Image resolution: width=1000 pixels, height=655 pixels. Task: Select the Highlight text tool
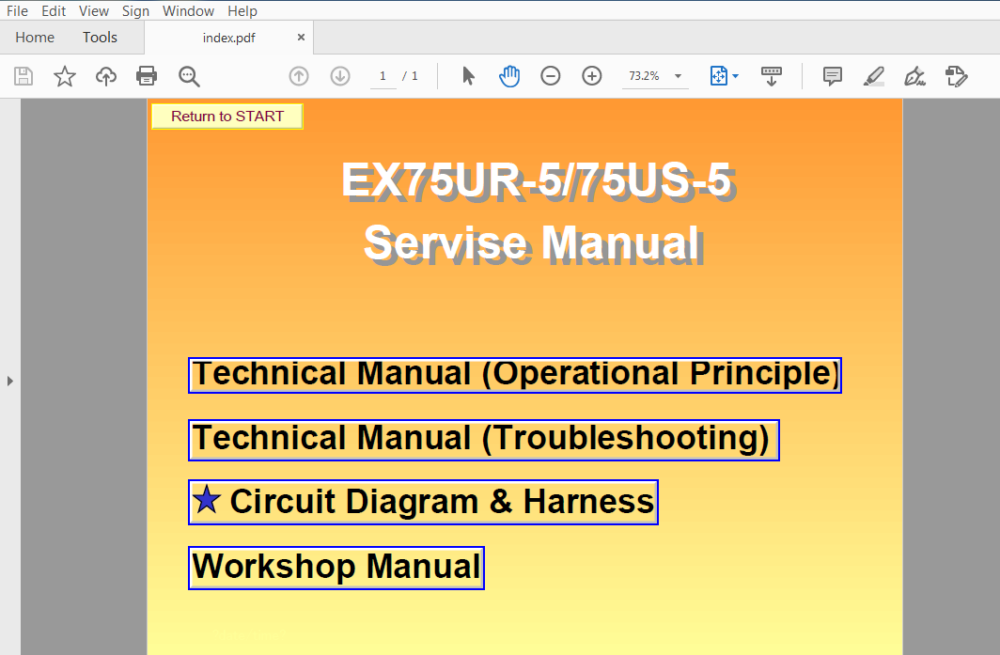pos(874,77)
